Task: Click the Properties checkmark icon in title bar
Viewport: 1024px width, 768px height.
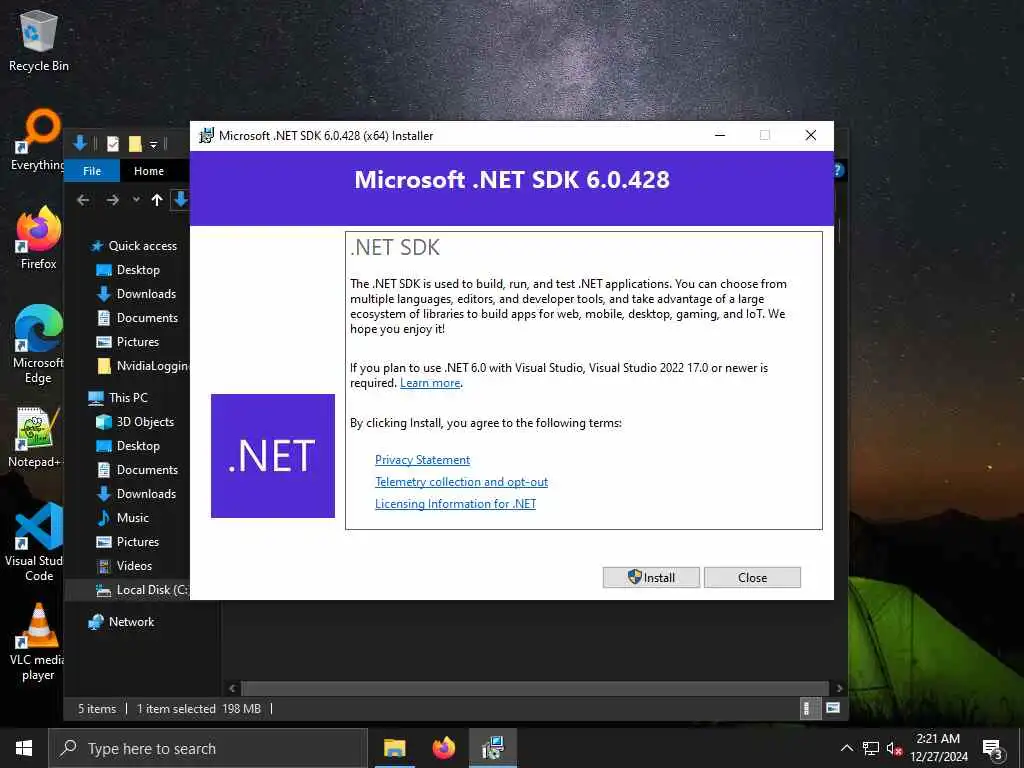Action: (113, 144)
